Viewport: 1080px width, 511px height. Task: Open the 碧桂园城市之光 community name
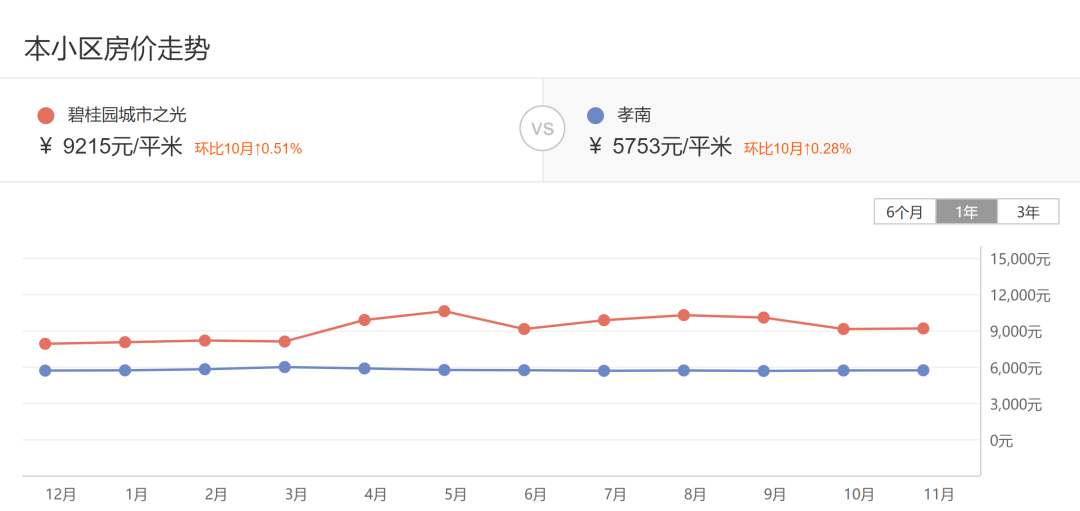click(x=127, y=115)
